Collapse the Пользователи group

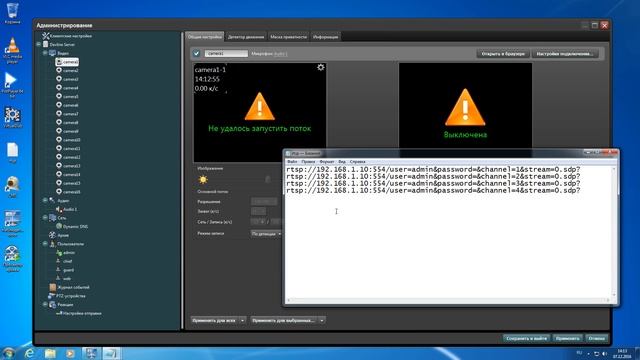point(45,244)
